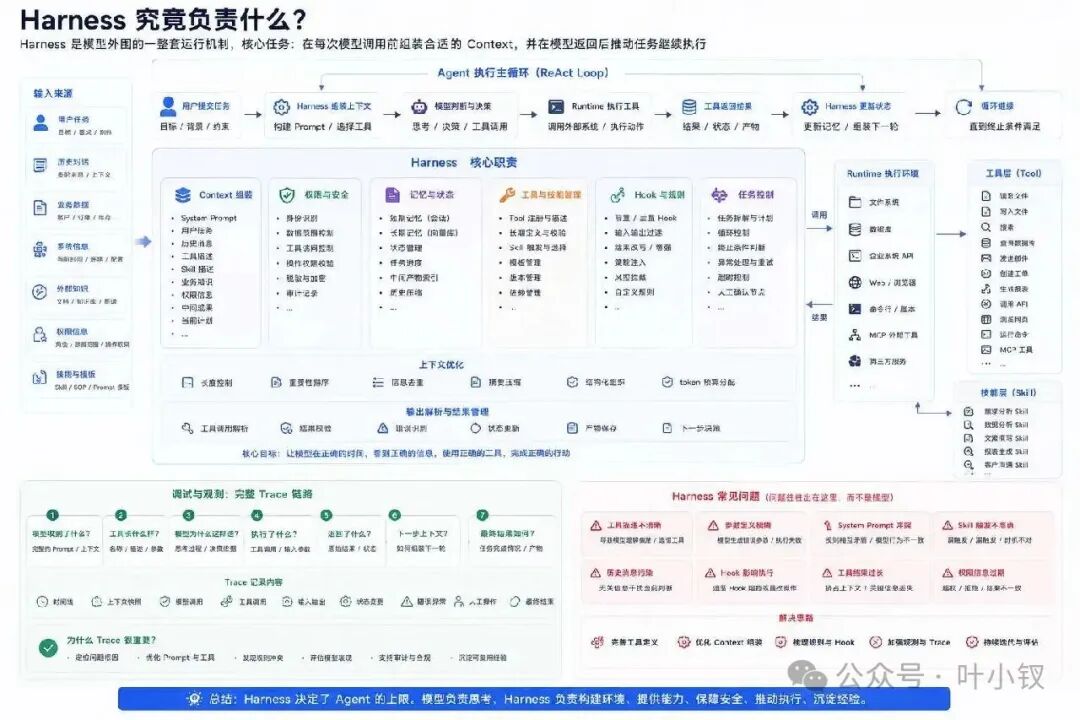Click the Trace 记录内容 label

point(253,582)
